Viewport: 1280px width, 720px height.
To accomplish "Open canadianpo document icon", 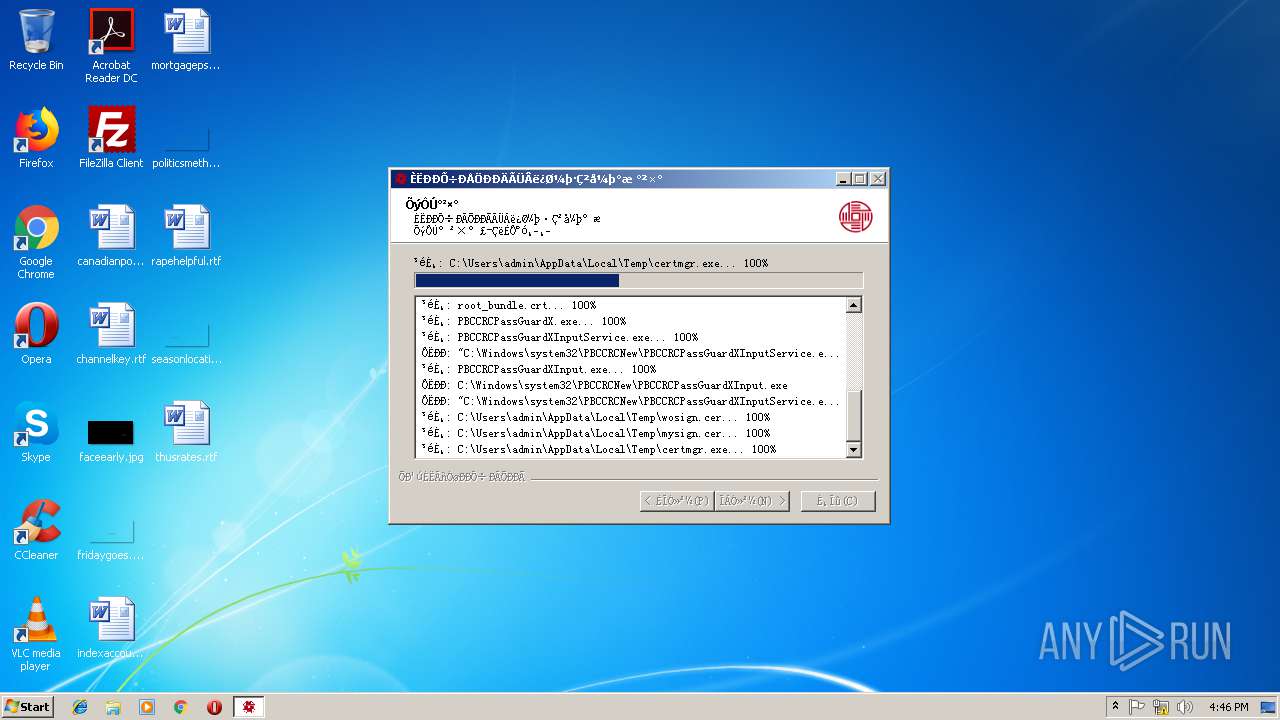I will [x=111, y=237].
